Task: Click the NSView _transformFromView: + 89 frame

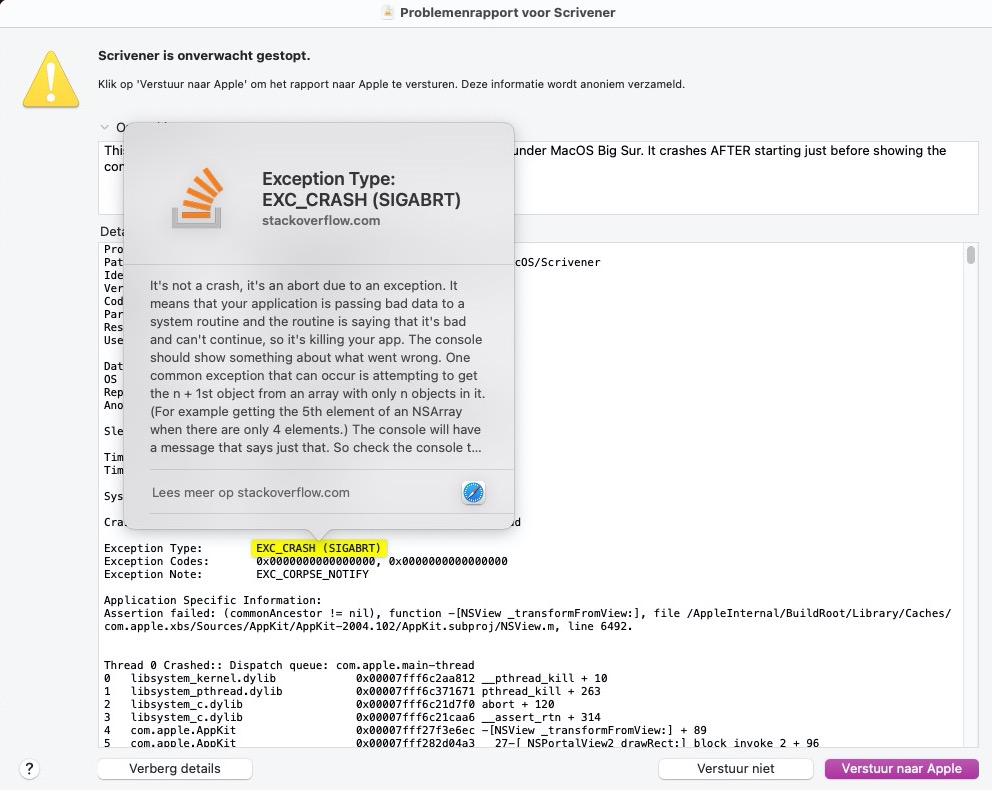Action: pos(406,730)
